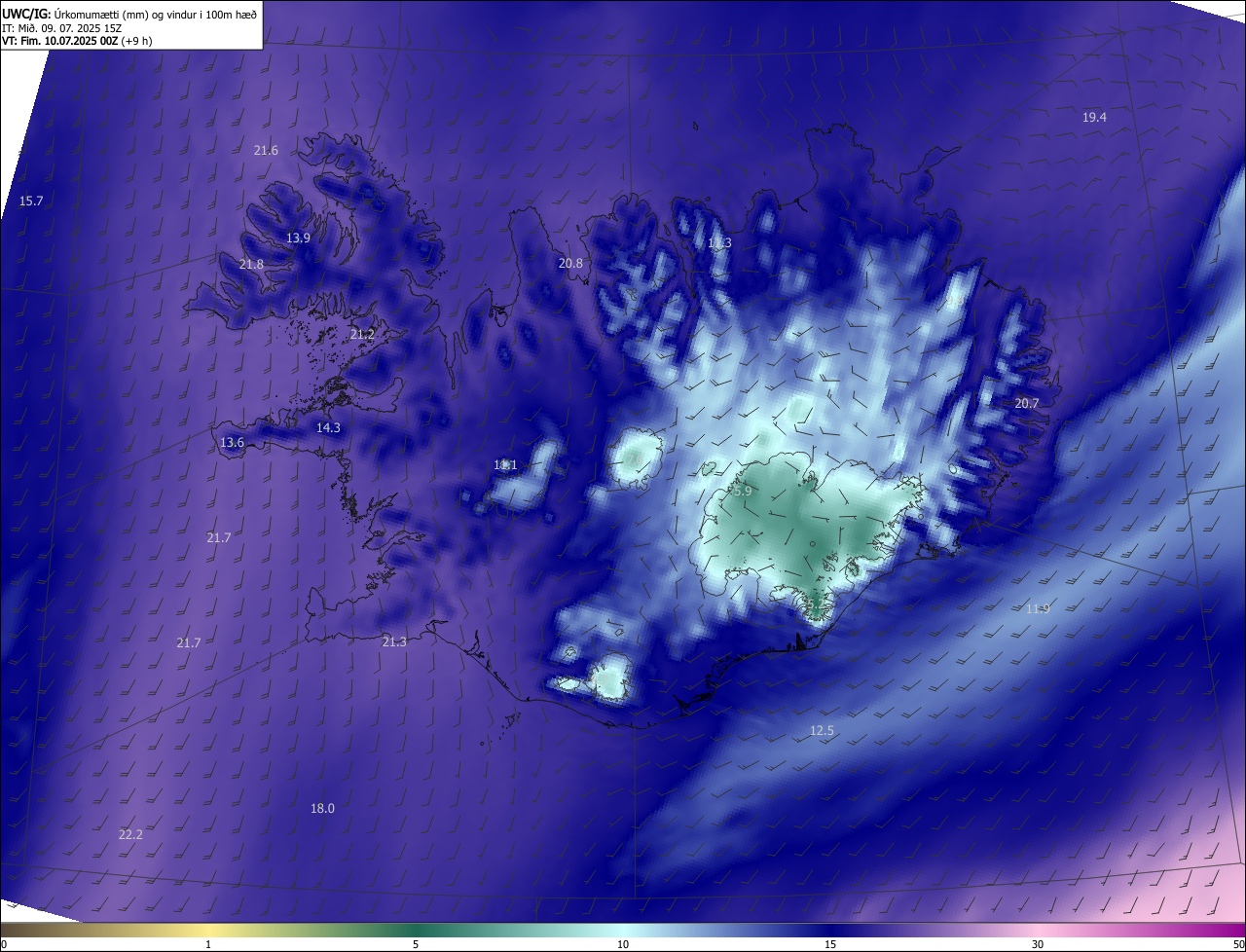Pick the pink color band above the 30 tick
Viewport: 1246px width, 952px height.
point(1038,930)
